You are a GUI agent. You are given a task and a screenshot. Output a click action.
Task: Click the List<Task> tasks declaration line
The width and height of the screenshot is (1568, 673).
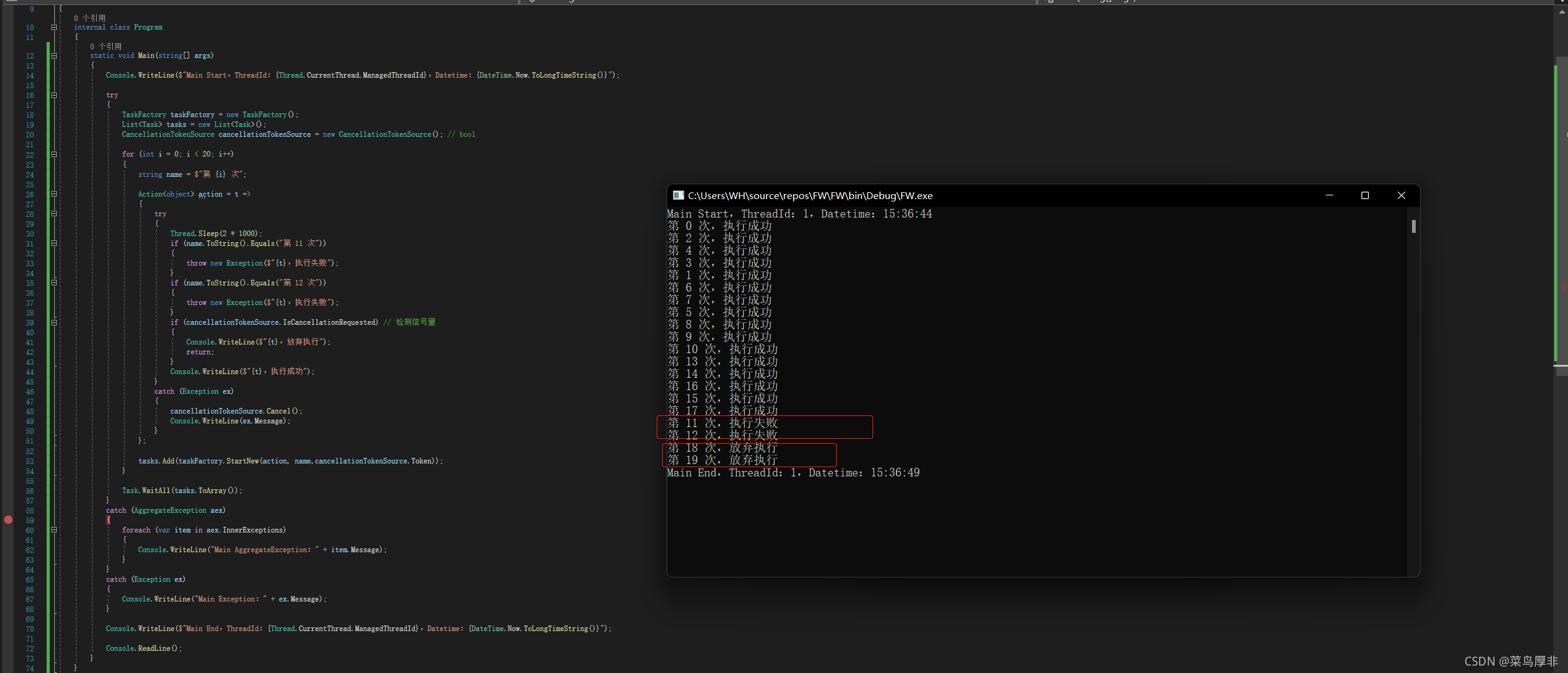194,124
